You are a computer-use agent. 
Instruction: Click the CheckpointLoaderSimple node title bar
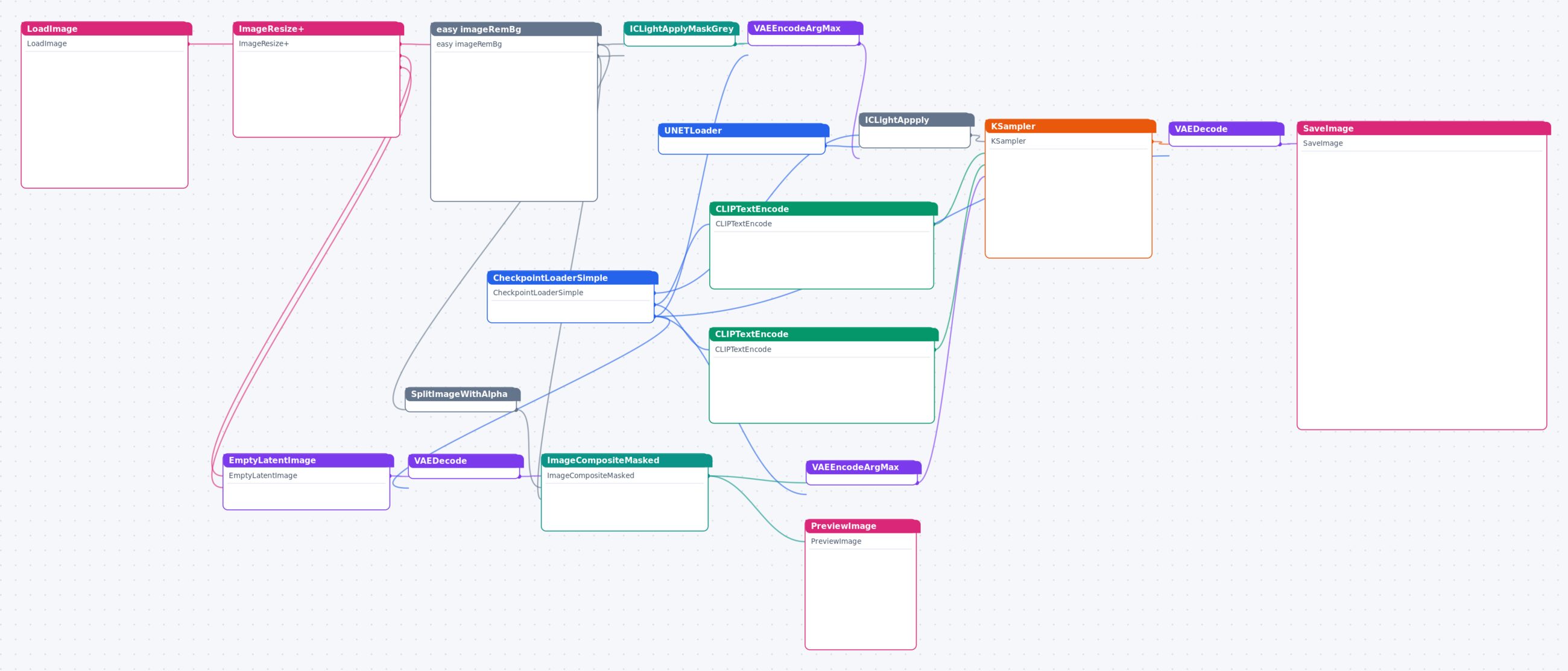click(x=573, y=278)
